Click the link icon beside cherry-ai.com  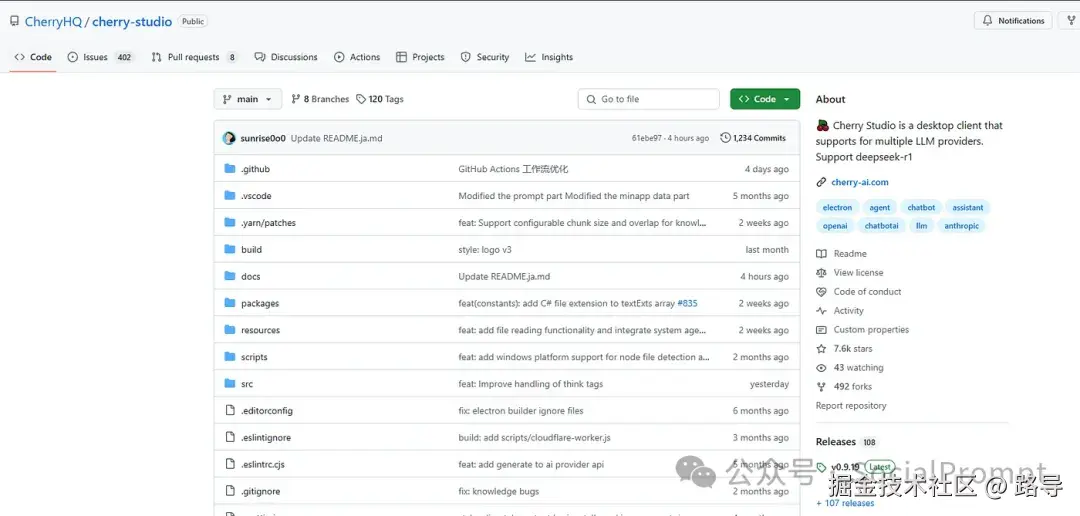click(821, 183)
